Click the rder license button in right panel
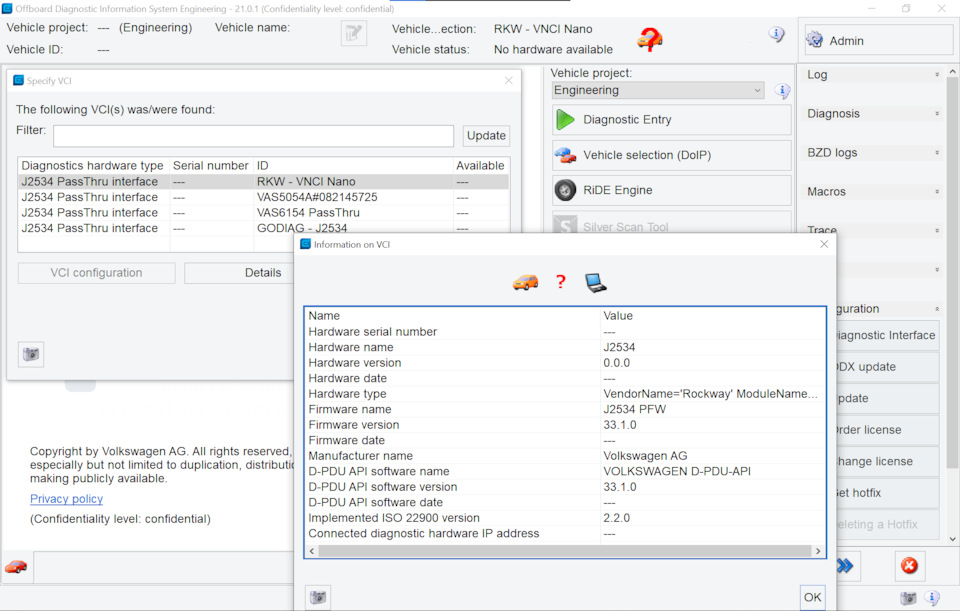The width and height of the screenshot is (960, 611). coord(887,430)
